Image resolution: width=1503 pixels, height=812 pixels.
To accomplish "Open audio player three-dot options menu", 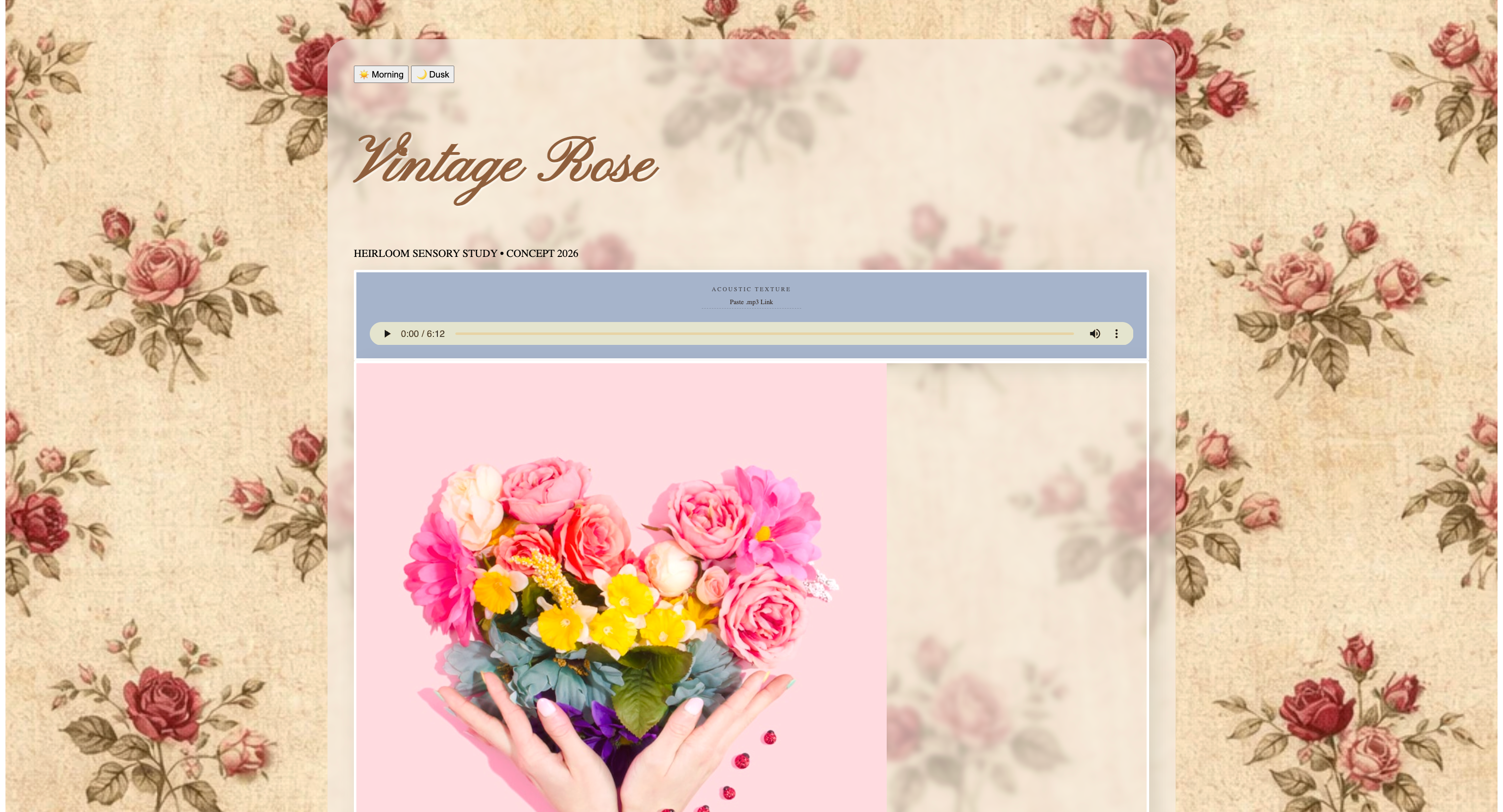I will pos(1116,333).
